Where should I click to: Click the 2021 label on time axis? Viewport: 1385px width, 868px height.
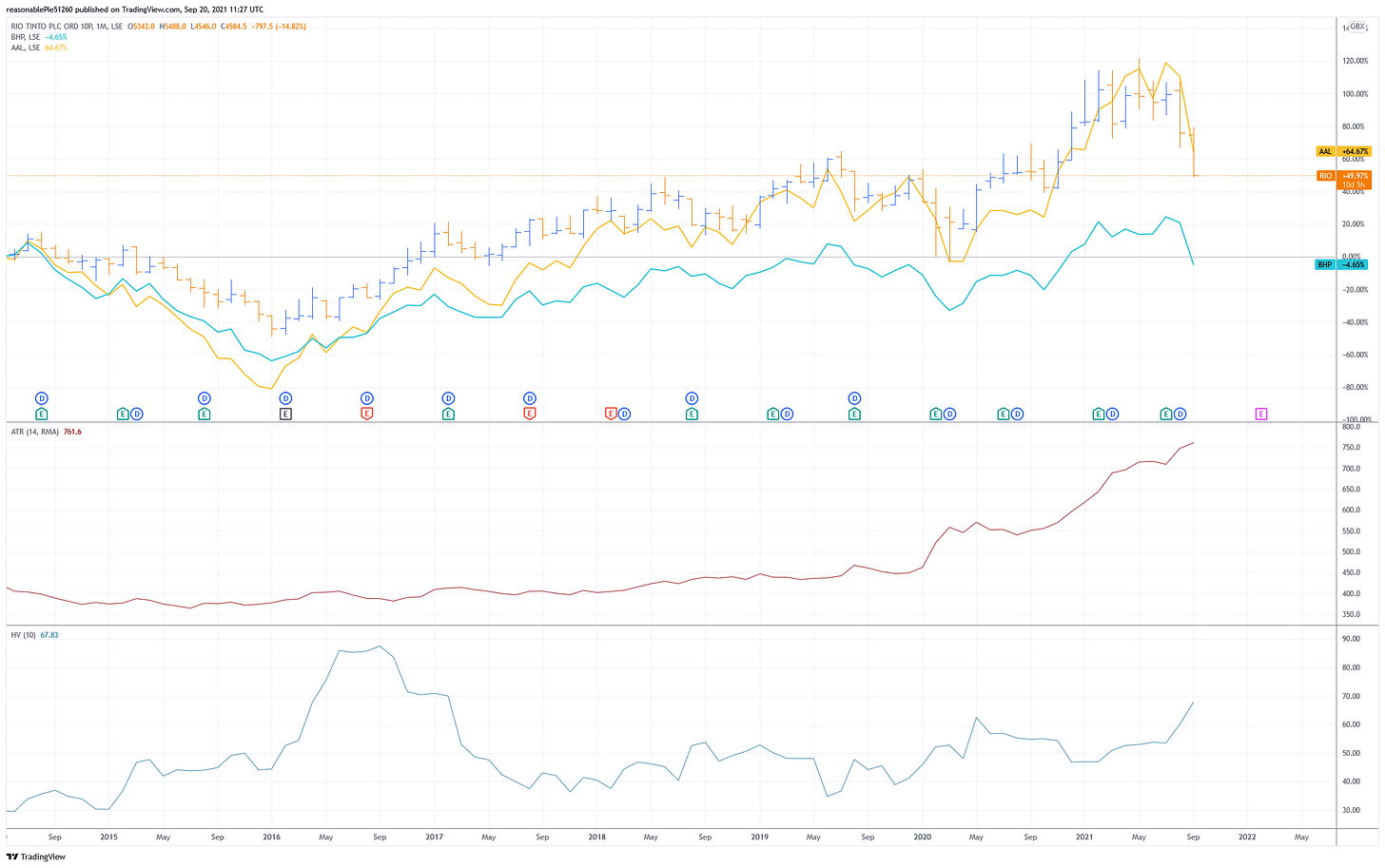(x=1085, y=838)
